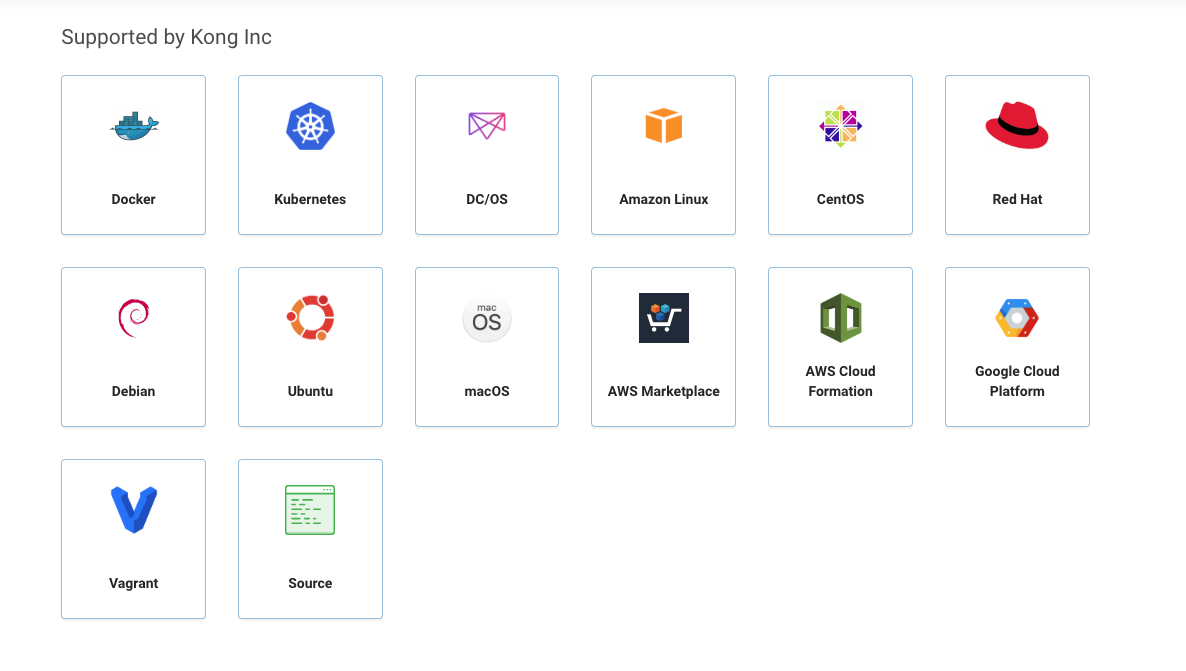Click the Ubuntu label text
Viewport: 1186px width, 671px height.
click(x=310, y=391)
